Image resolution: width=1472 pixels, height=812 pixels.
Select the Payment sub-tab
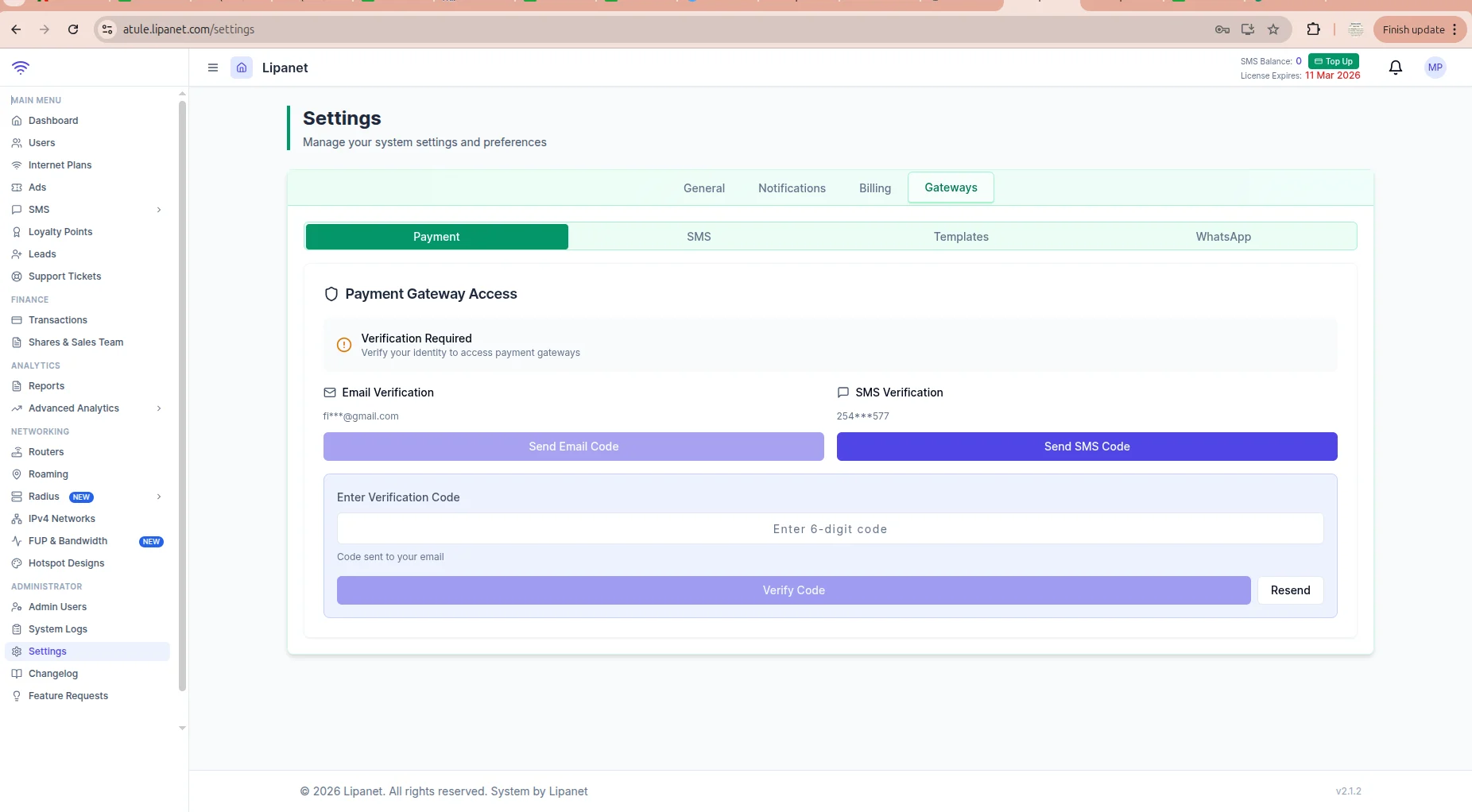coord(436,237)
